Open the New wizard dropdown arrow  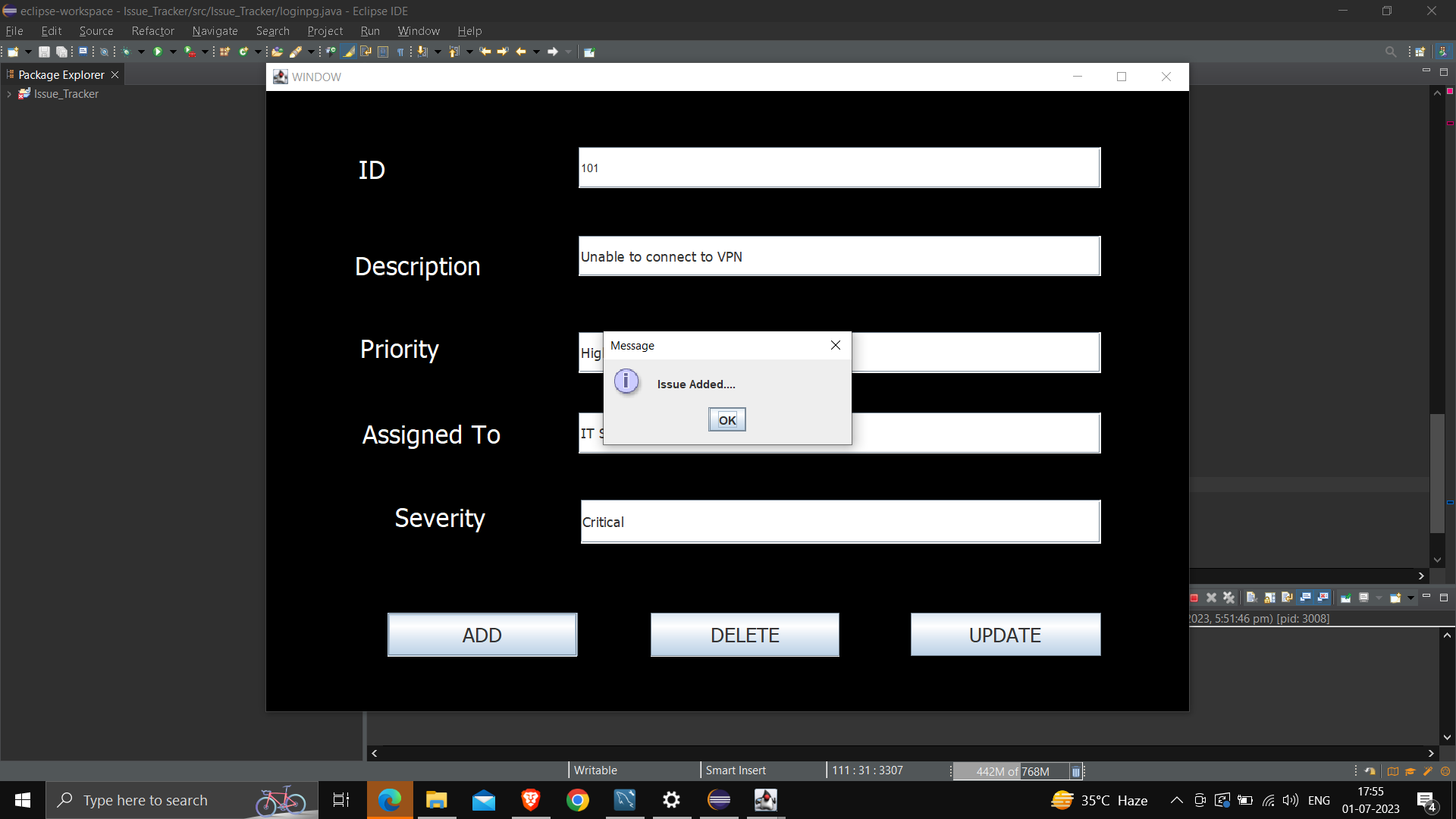tap(28, 52)
